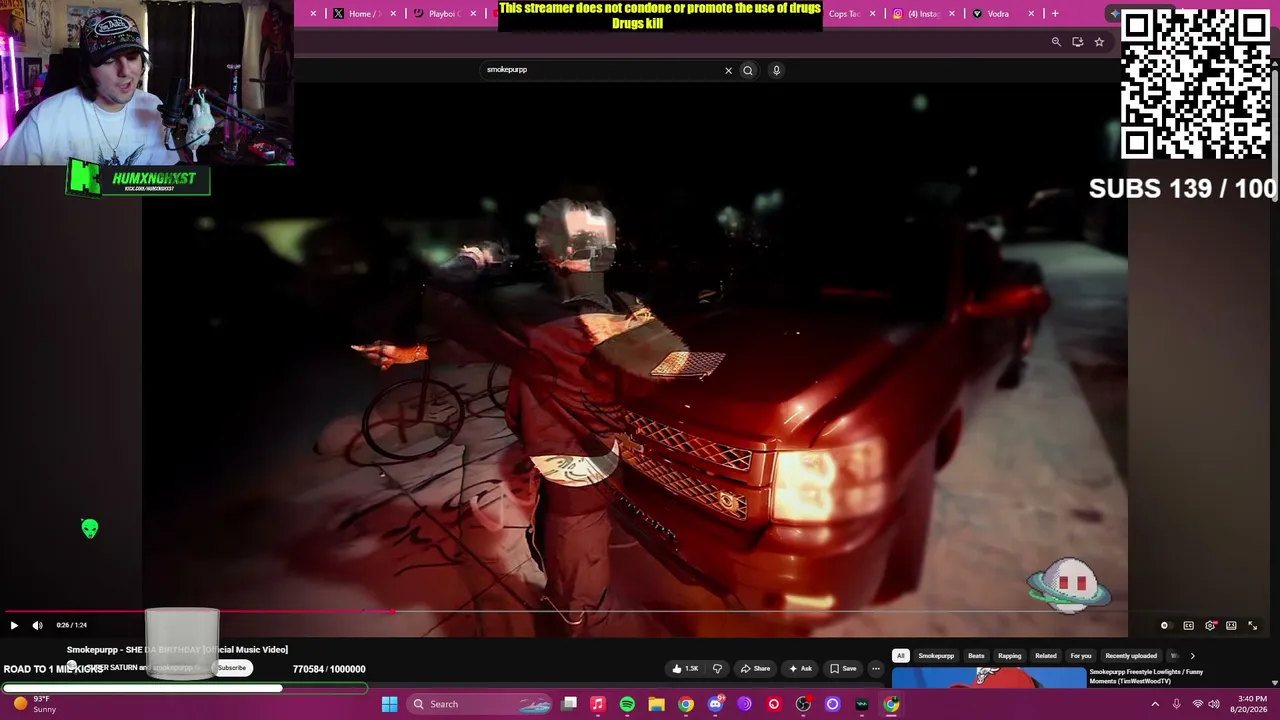Select the For you filter chip

point(1081,656)
